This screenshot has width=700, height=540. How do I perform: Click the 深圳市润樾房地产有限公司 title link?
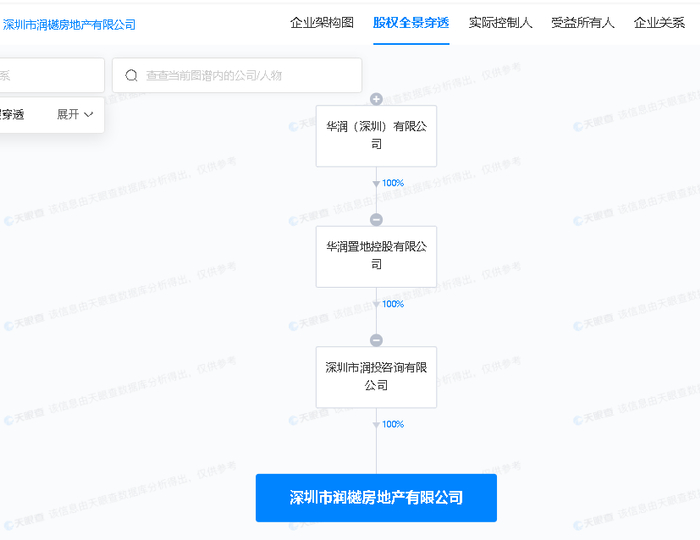(x=69, y=25)
